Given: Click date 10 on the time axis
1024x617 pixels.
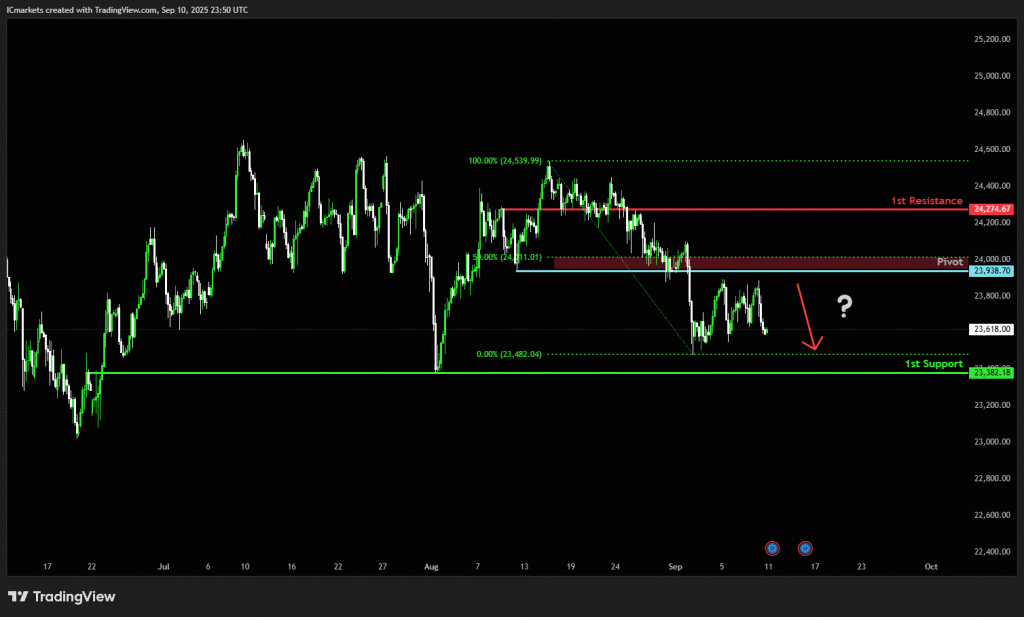Looking at the screenshot, I should coord(245,567).
